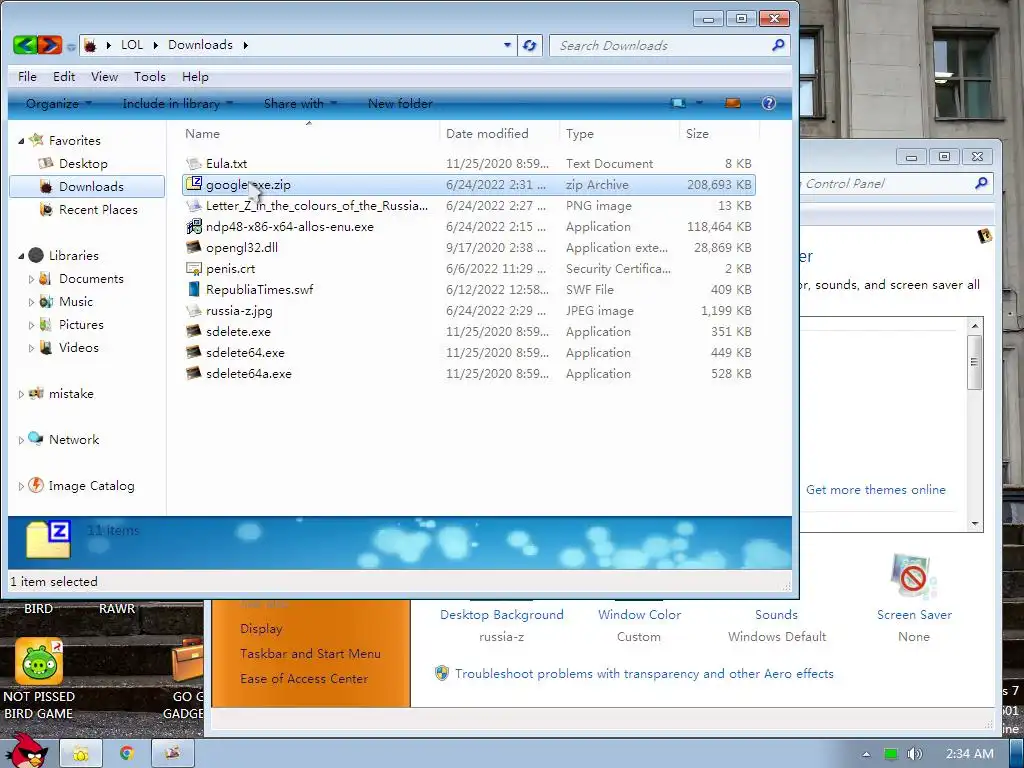The image size is (1024, 768).
Task: Expand the Pictures library node
Action: click(31, 325)
